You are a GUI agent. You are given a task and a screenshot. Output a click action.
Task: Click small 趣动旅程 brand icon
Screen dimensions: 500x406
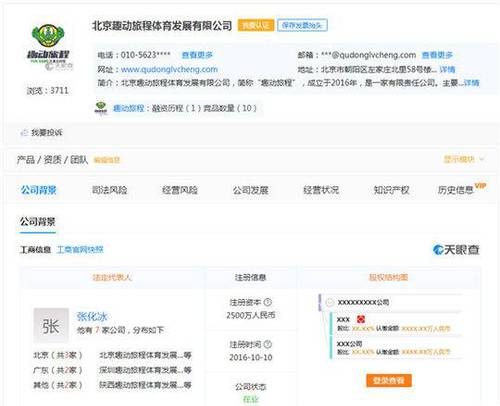101,108
